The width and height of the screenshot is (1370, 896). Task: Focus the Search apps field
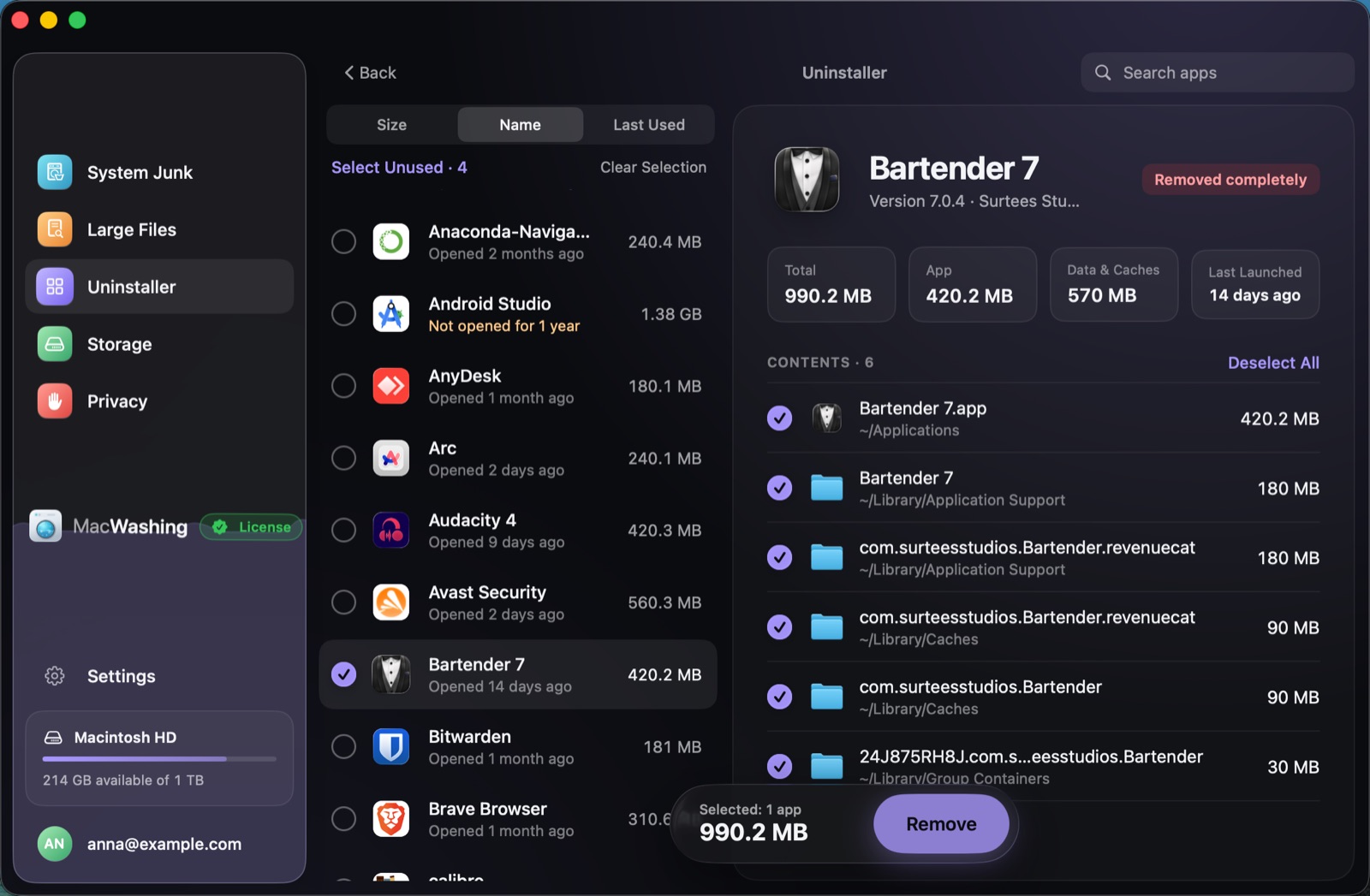tap(1218, 73)
